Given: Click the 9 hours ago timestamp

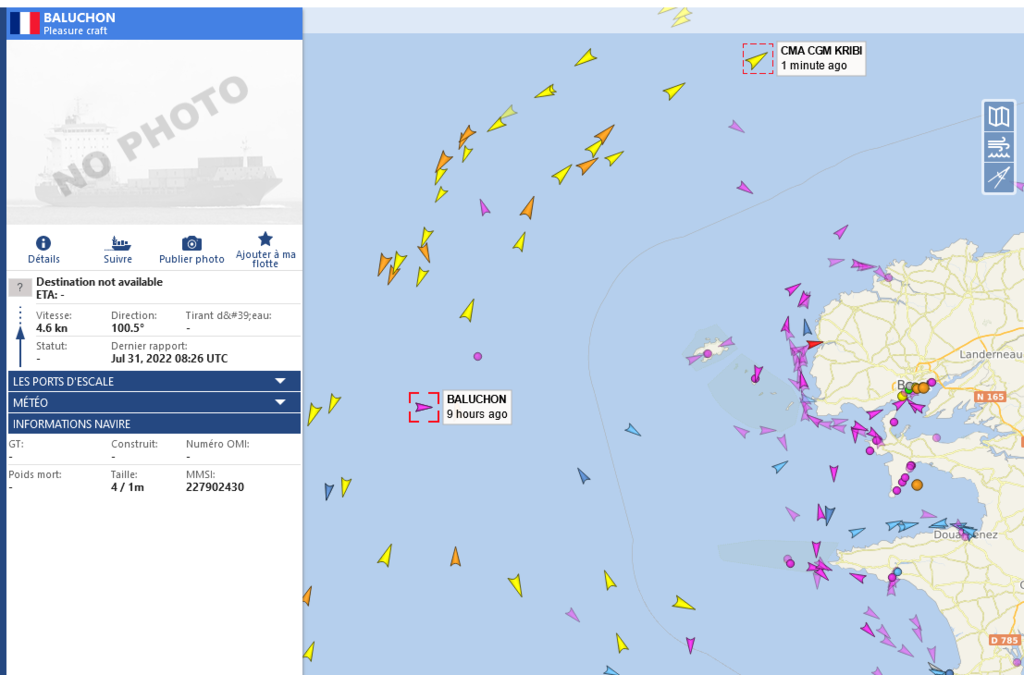Looking at the screenshot, I should click(x=477, y=414).
